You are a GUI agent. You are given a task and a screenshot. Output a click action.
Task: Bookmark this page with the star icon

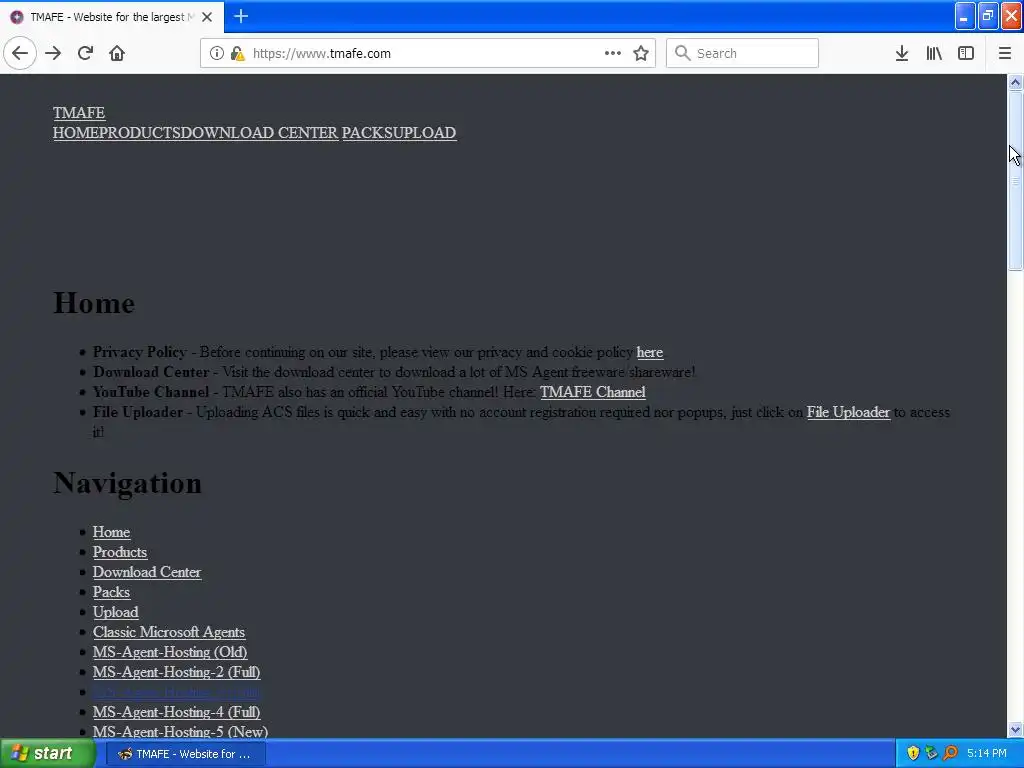click(x=641, y=53)
